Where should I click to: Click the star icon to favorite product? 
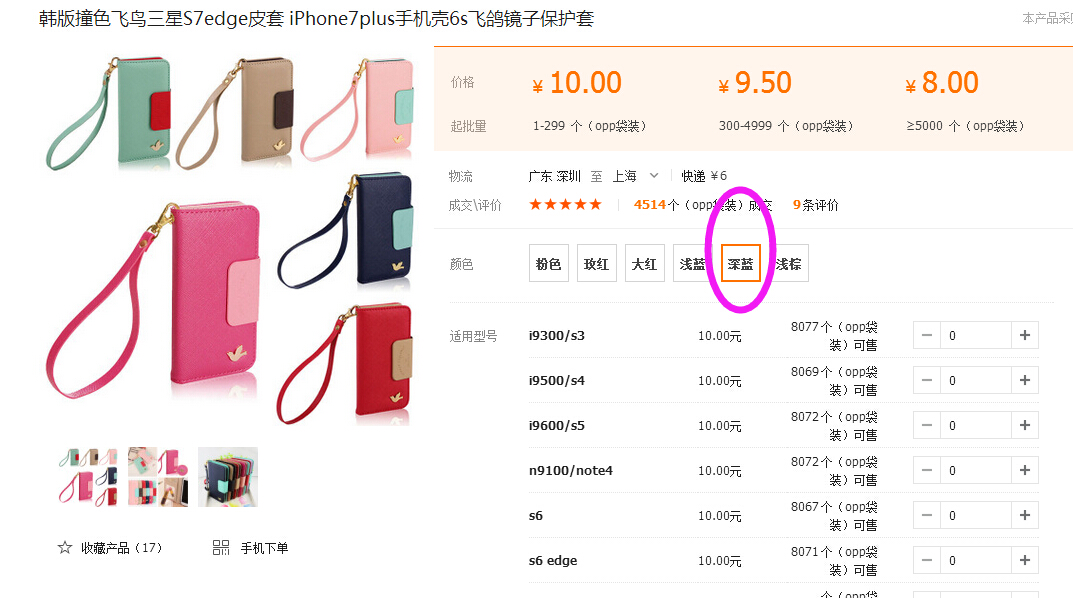pos(65,547)
